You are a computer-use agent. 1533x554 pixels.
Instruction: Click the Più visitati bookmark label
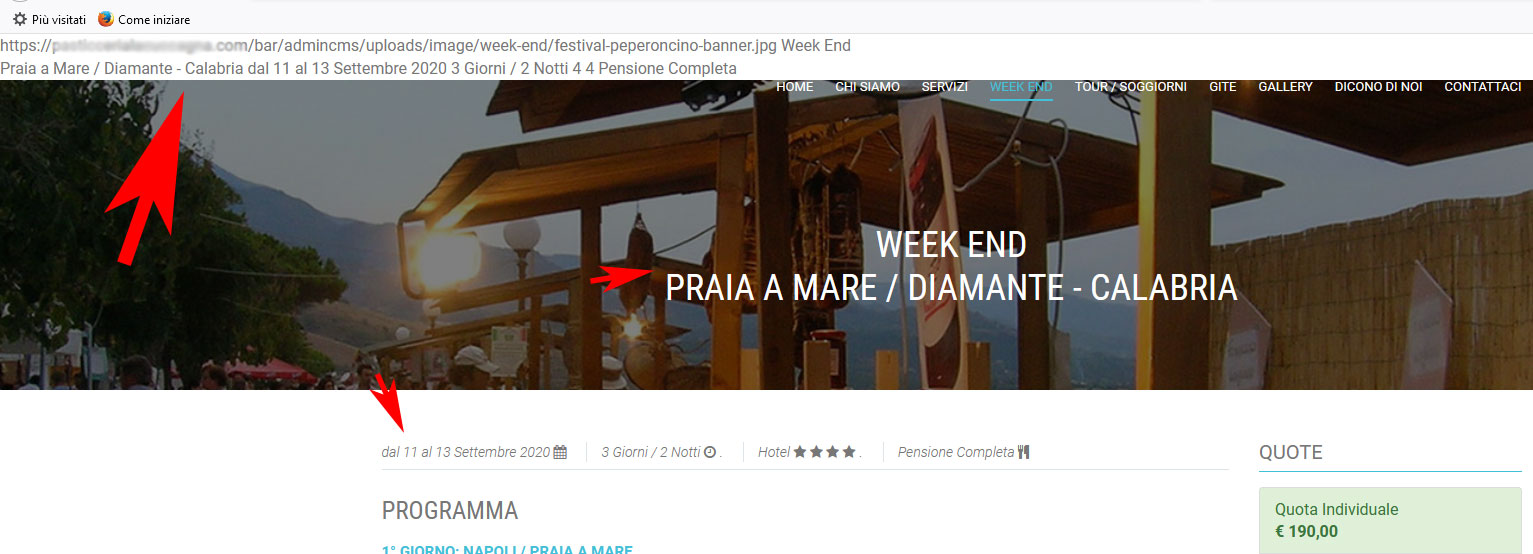tap(59, 19)
